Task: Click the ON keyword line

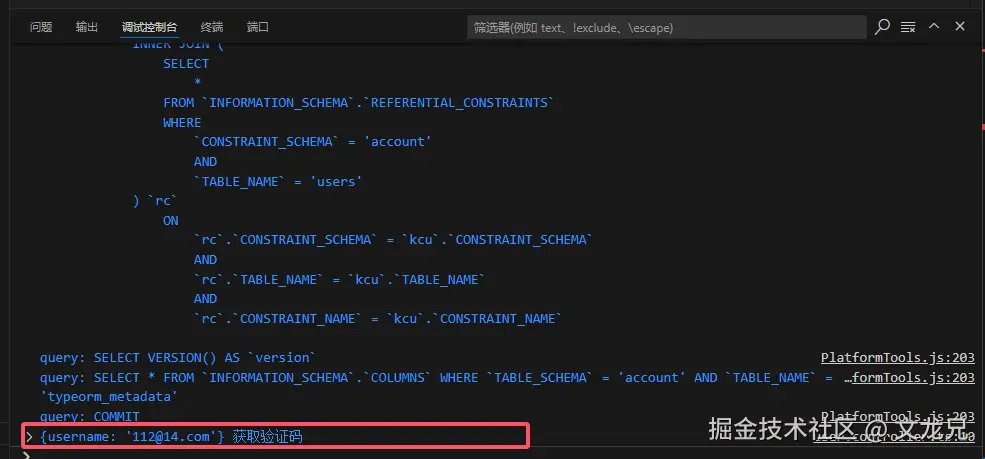Action: 171,220
